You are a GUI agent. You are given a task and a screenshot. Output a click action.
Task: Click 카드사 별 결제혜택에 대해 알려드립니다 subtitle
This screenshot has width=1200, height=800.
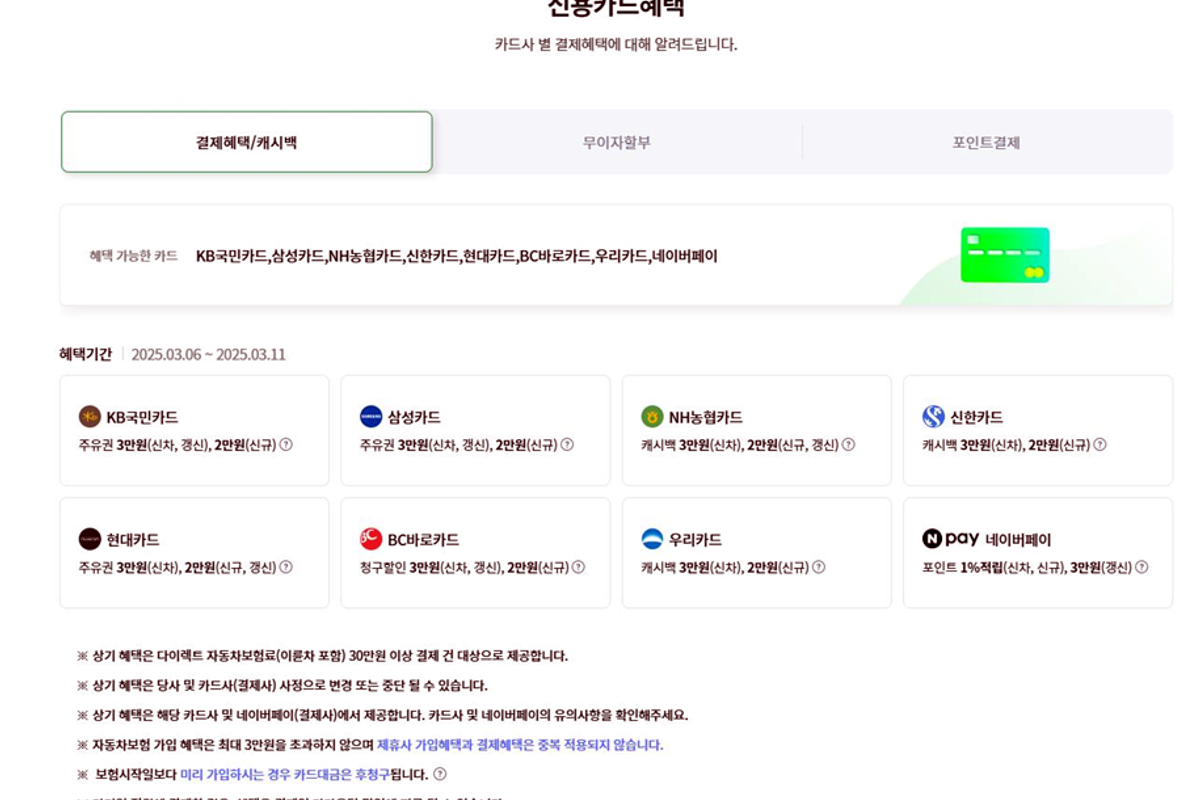tap(616, 44)
